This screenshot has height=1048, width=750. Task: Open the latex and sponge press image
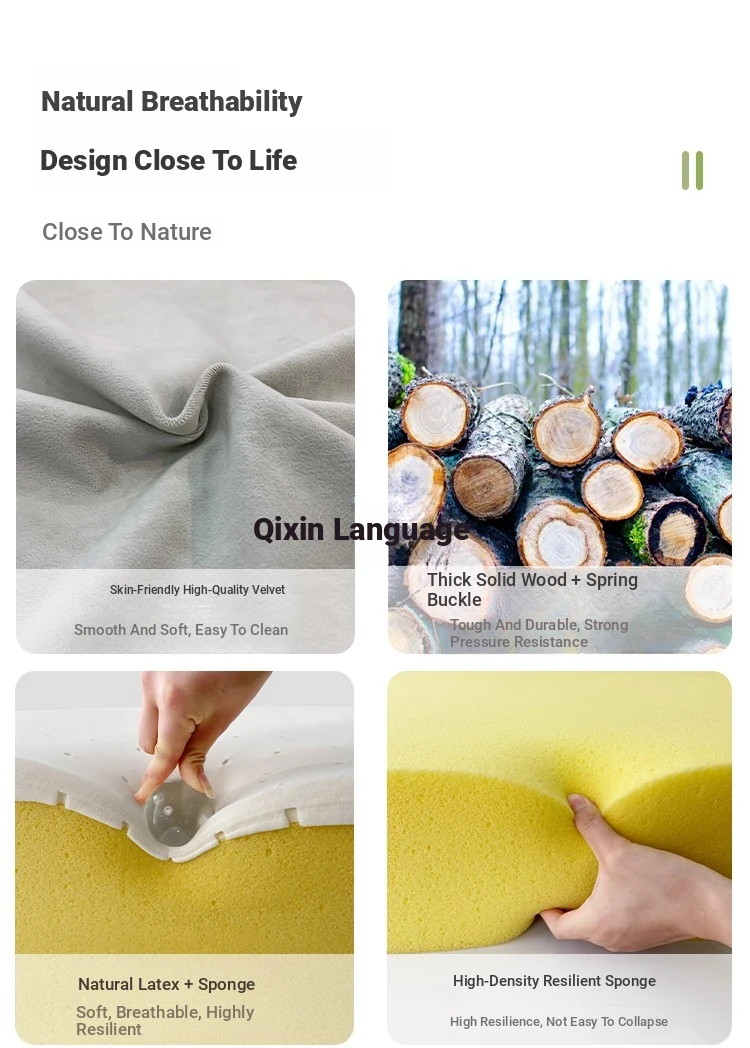tap(184, 857)
